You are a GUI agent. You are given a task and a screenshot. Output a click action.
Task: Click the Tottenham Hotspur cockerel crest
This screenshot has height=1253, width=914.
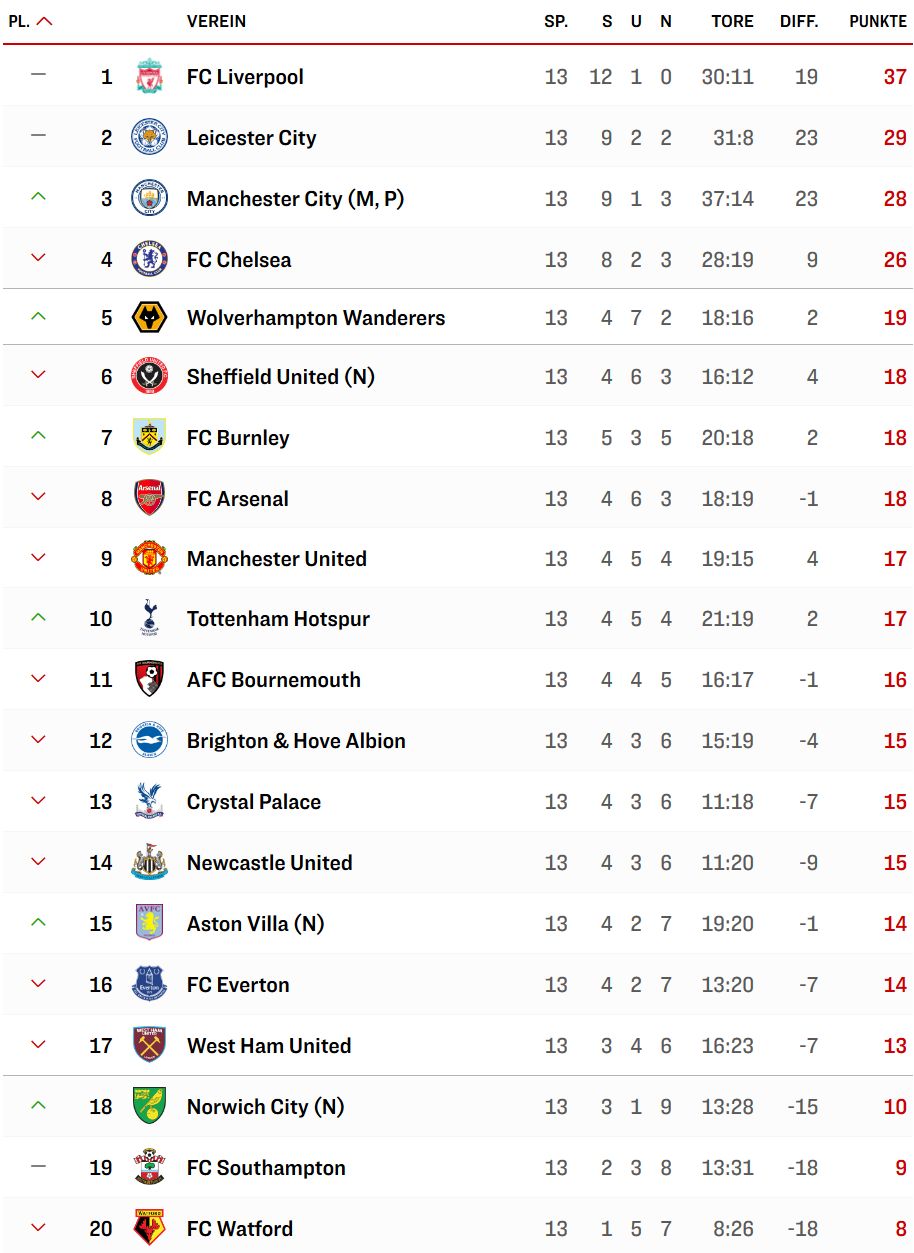coord(150,619)
